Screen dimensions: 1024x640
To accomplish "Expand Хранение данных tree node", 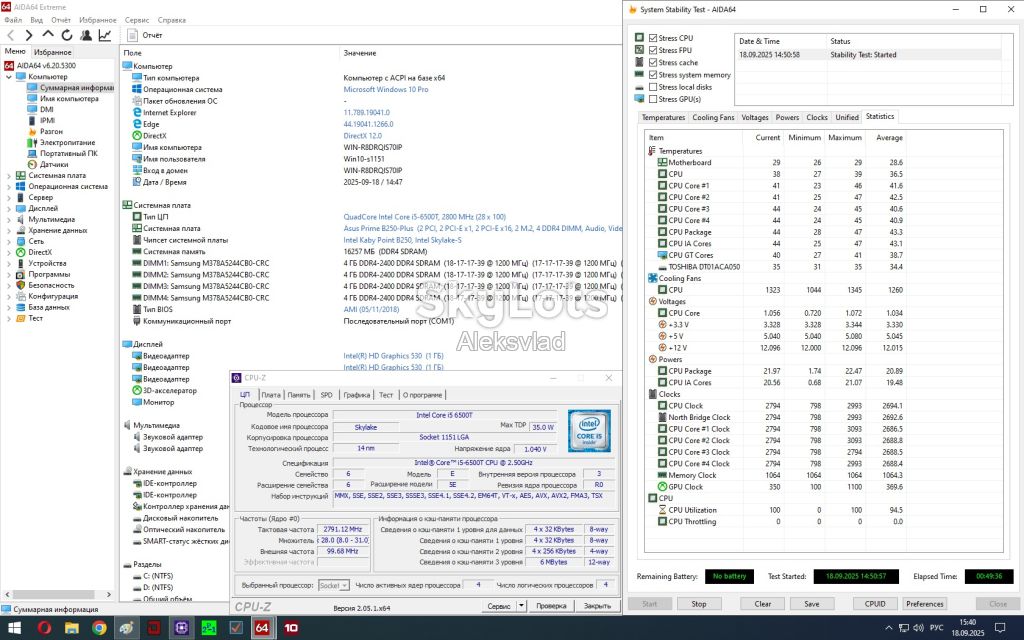I will pos(8,231).
